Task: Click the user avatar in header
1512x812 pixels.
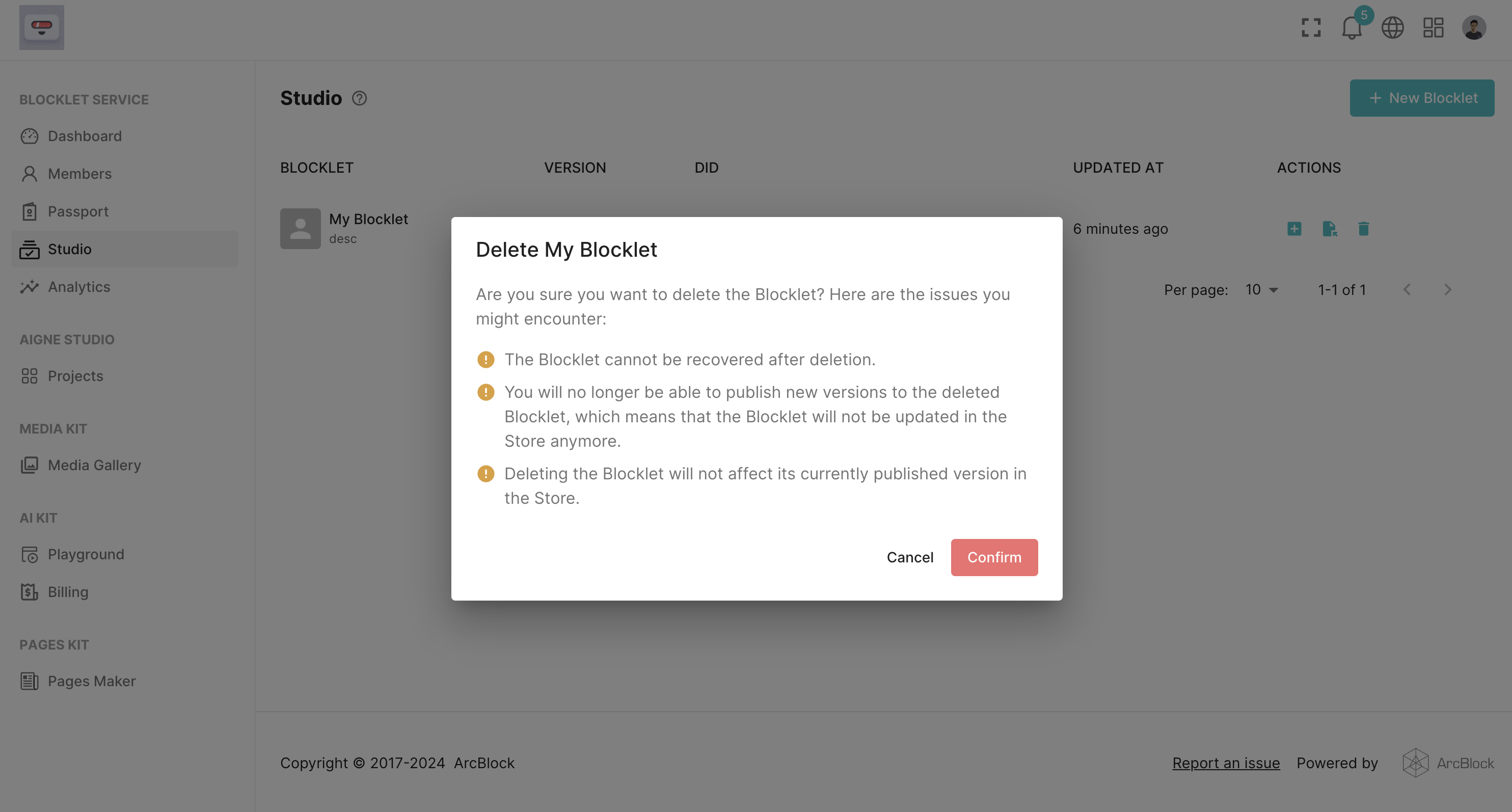Action: tap(1474, 28)
